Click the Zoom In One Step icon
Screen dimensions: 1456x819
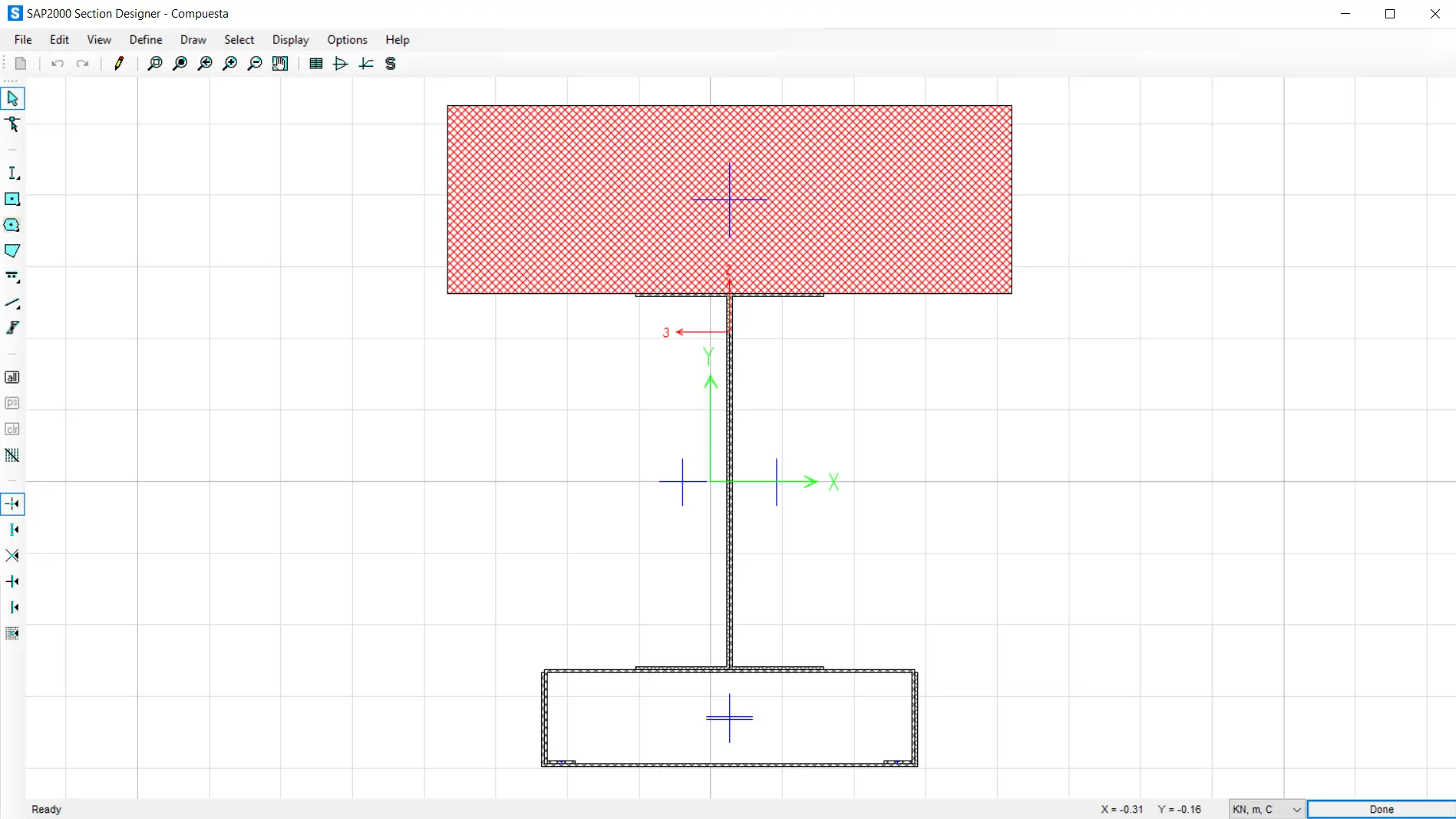(x=229, y=64)
